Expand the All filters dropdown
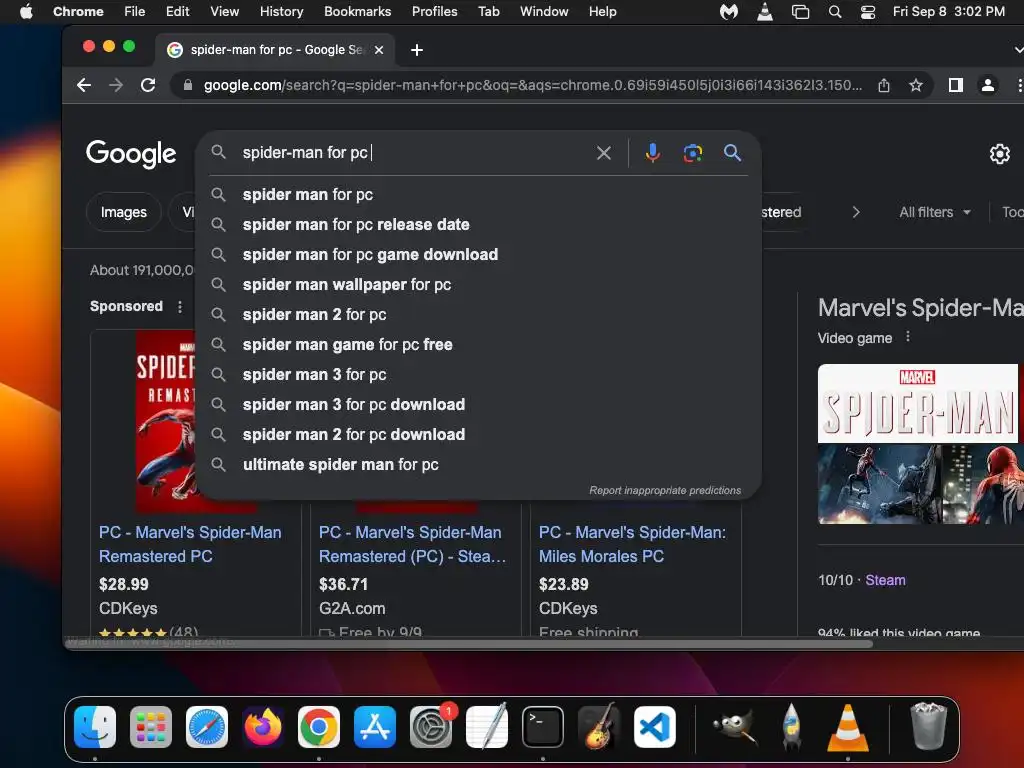The height and width of the screenshot is (768, 1024). [x=935, y=212]
